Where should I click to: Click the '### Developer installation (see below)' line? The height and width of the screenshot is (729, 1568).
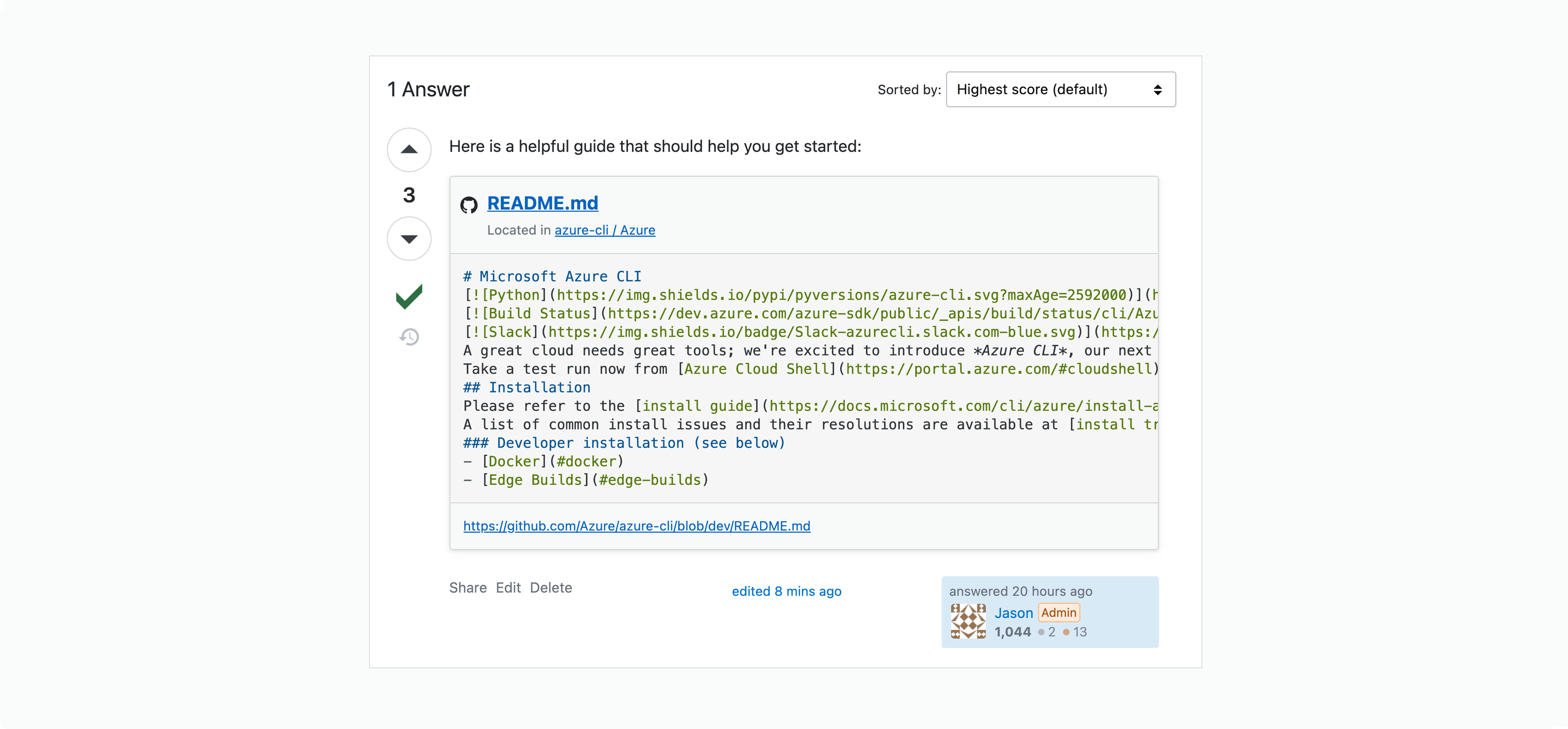coord(625,443)
